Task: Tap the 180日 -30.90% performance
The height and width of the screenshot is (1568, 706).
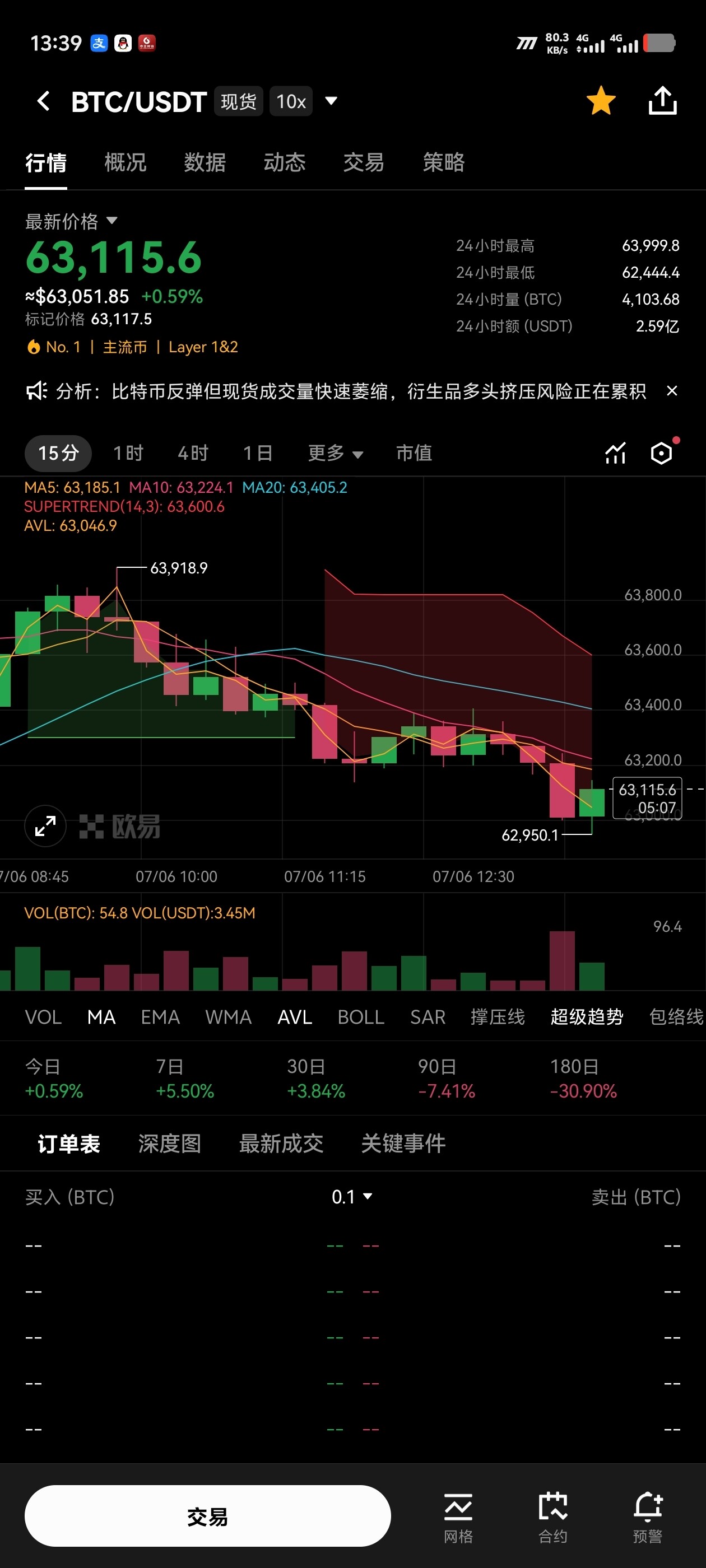Action: (x=583, y=1079)
